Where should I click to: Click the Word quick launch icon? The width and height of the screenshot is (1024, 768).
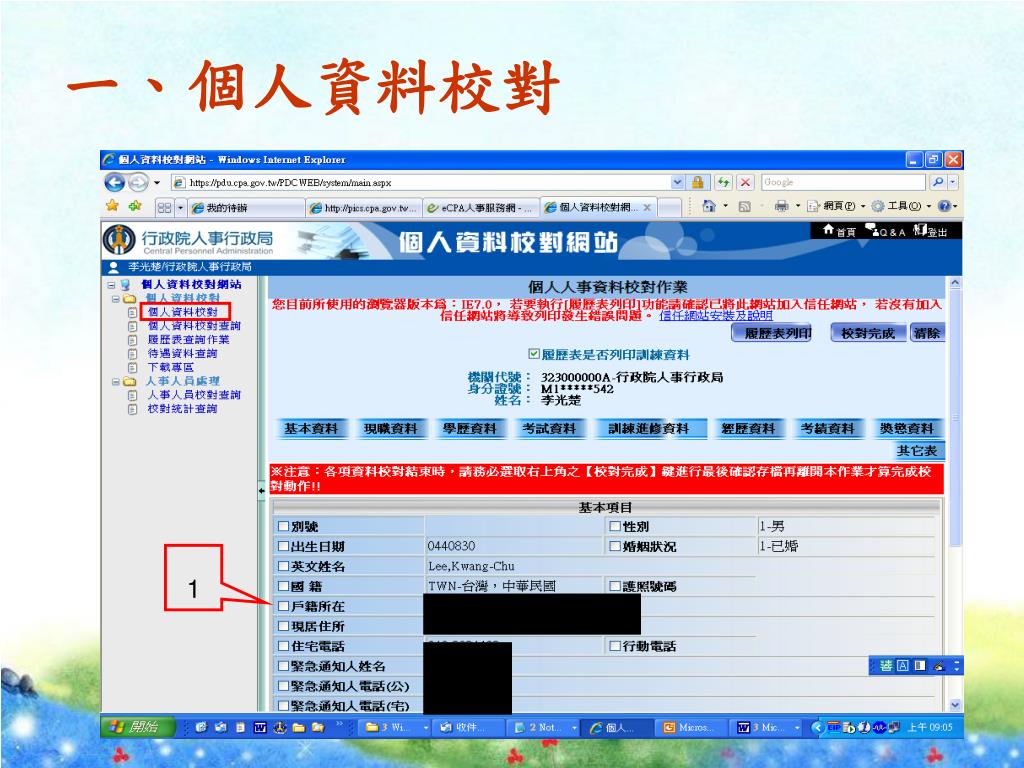259,727
